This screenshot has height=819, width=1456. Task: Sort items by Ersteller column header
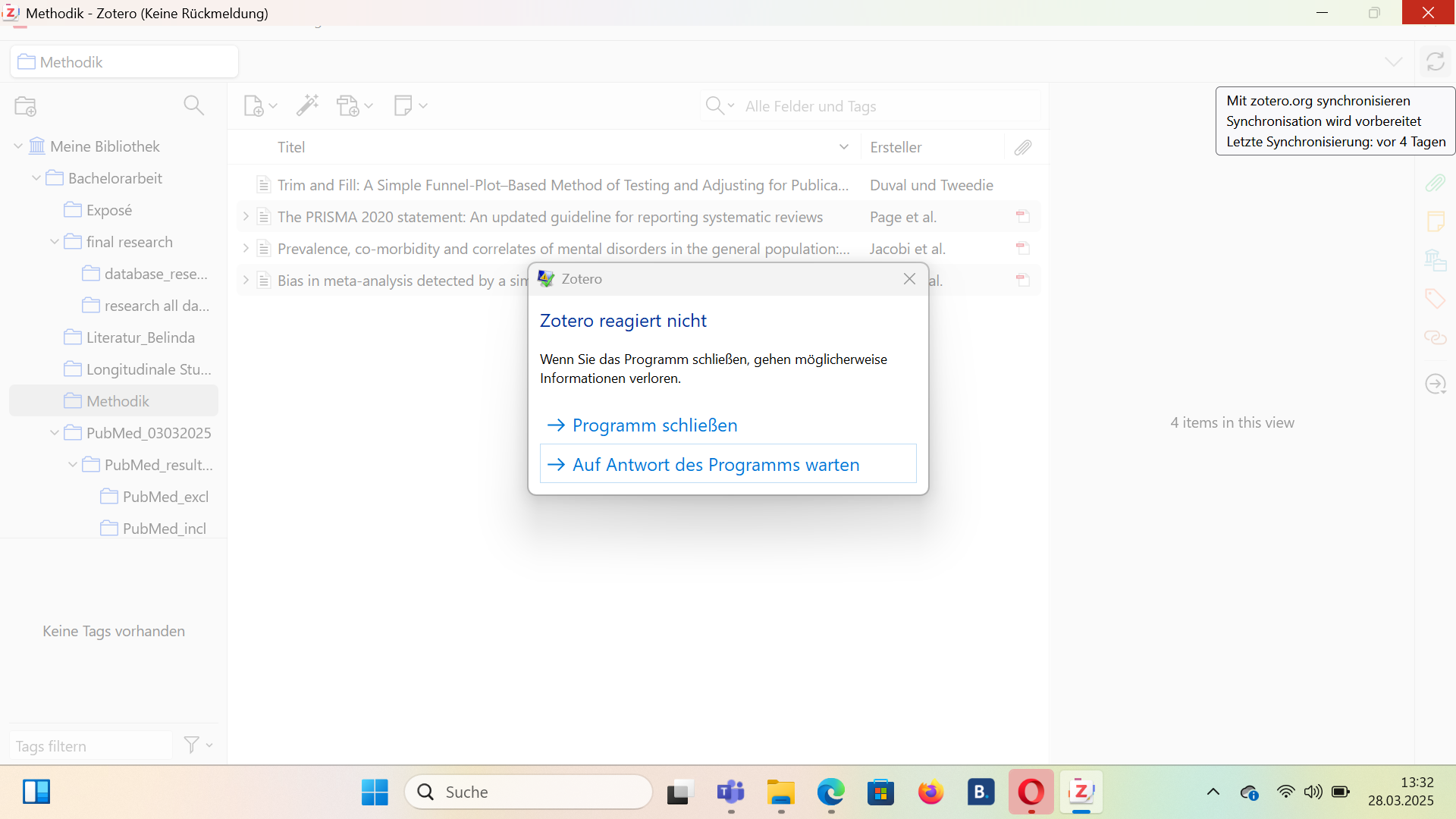click(x=896, y=147)
